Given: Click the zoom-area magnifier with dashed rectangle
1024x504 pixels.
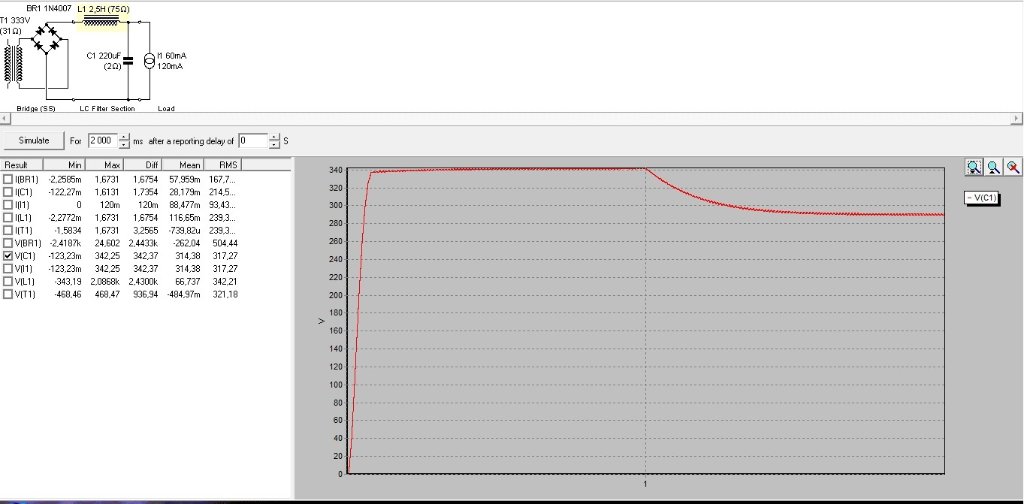Looking at the screenshot, I should point(974,168).
